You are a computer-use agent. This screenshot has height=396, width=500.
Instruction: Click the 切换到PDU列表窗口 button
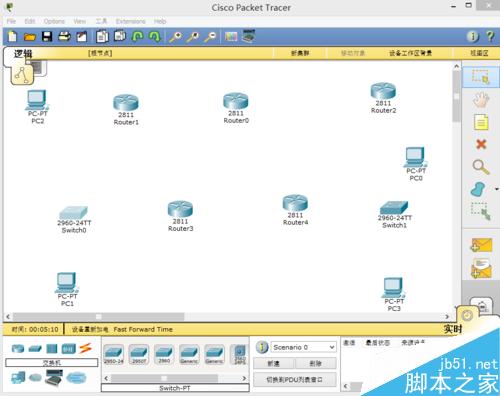point(294,379)
